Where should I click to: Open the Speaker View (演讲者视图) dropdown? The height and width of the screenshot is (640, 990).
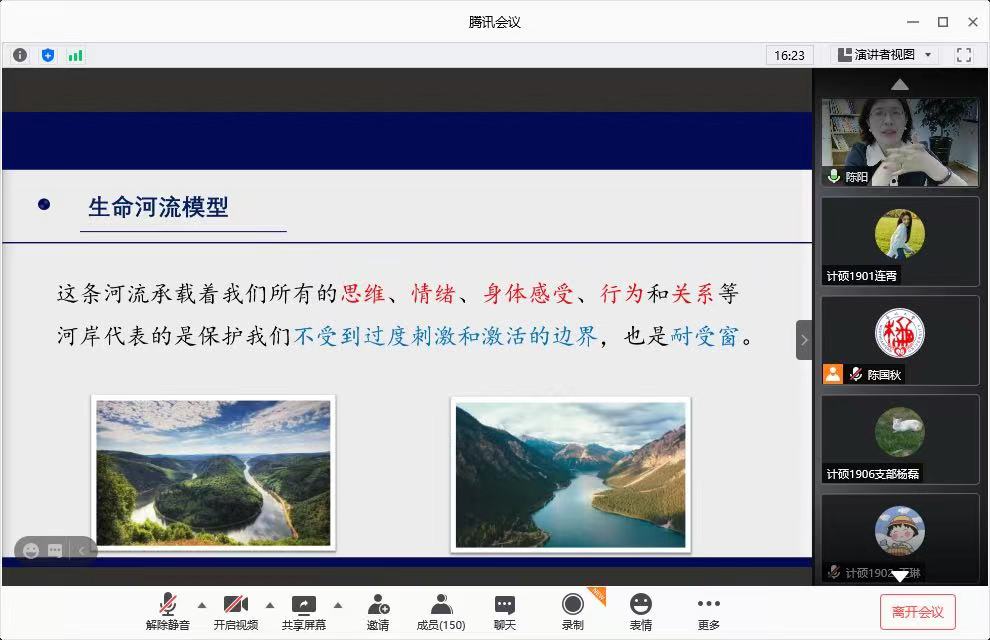[886, 55]
